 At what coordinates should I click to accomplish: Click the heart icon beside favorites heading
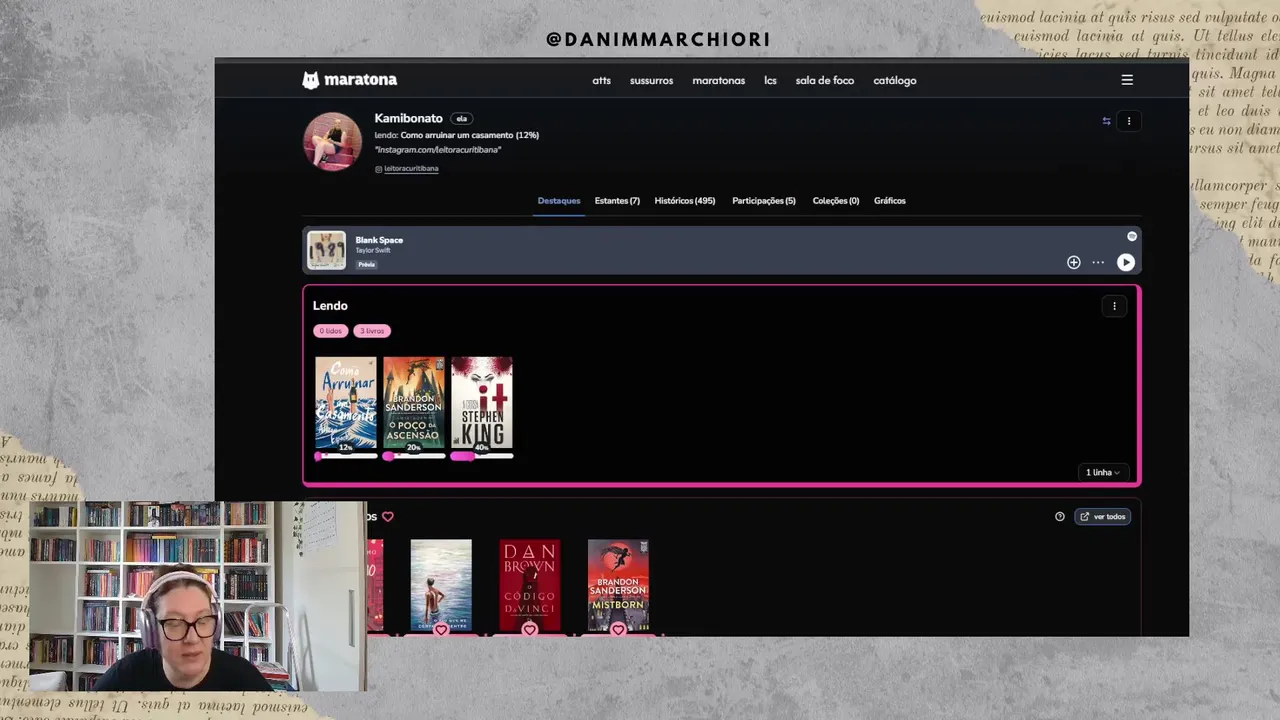pos(388,517)
